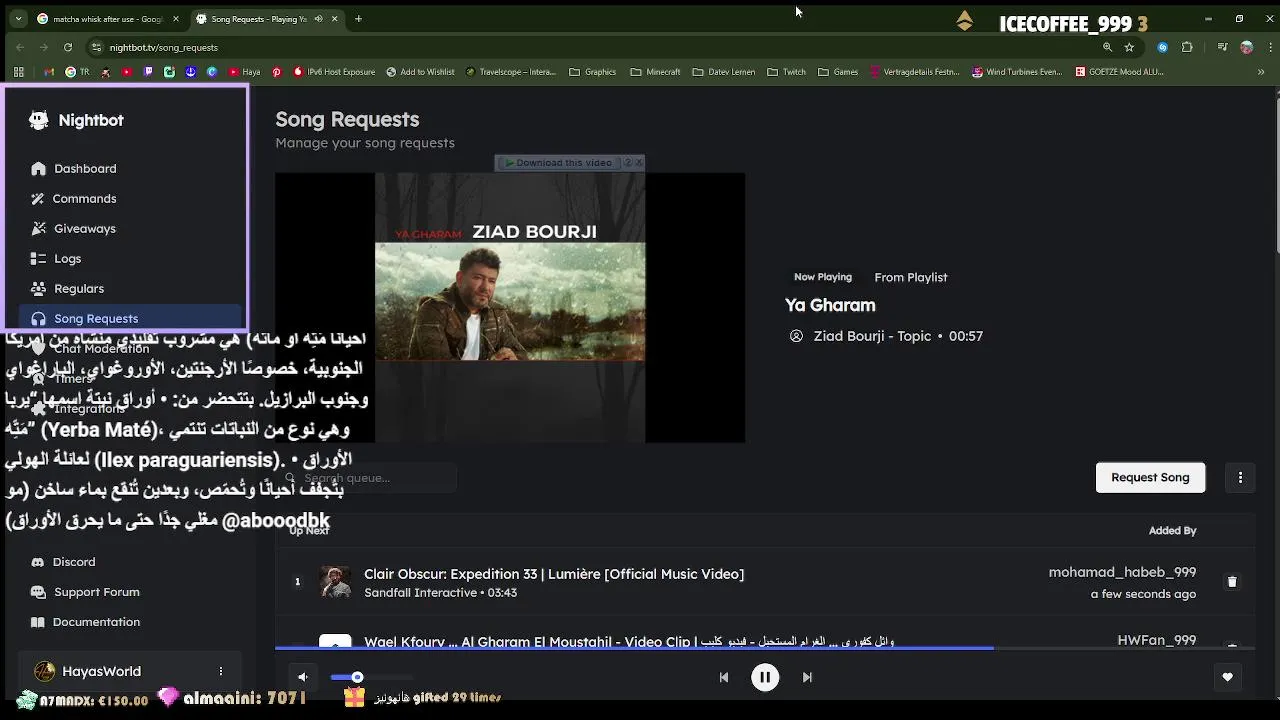
Task: Click the Giveaways party icon
Action: pos(38,229)
